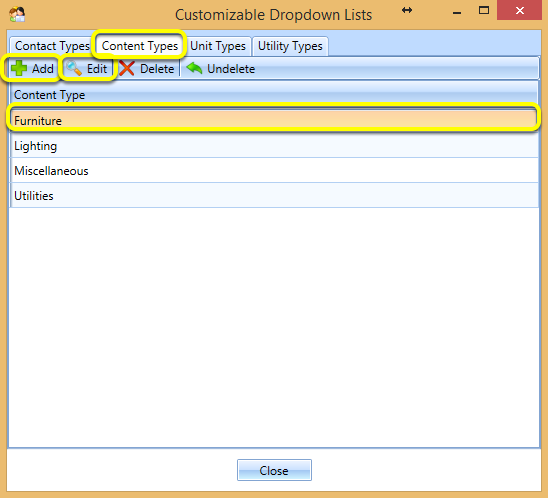Select the Utilities row
This screenshot has width=548, height=498.
tap(274, 195)
